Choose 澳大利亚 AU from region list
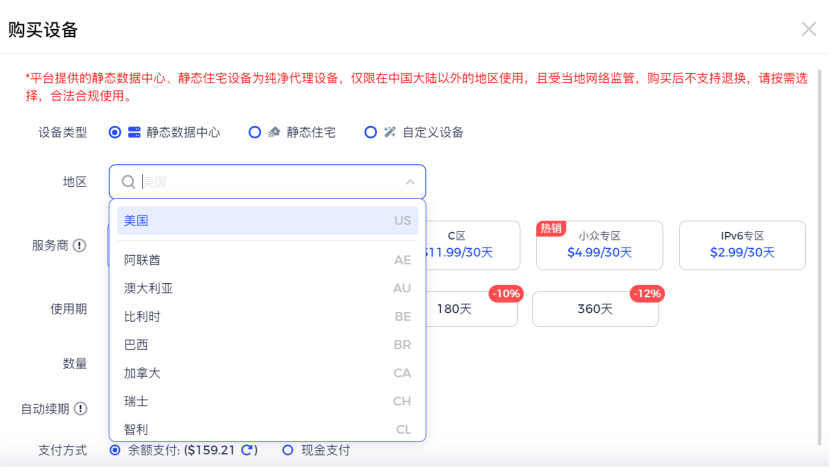The height and width of the screenshot is (475, 830). pyautogui.click(x=267, y=288)
